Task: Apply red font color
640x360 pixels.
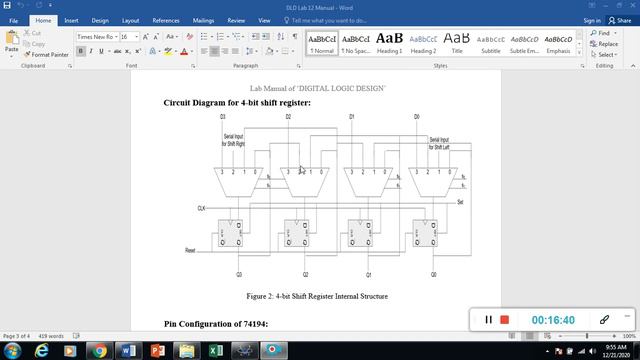Action: point(184,51)
